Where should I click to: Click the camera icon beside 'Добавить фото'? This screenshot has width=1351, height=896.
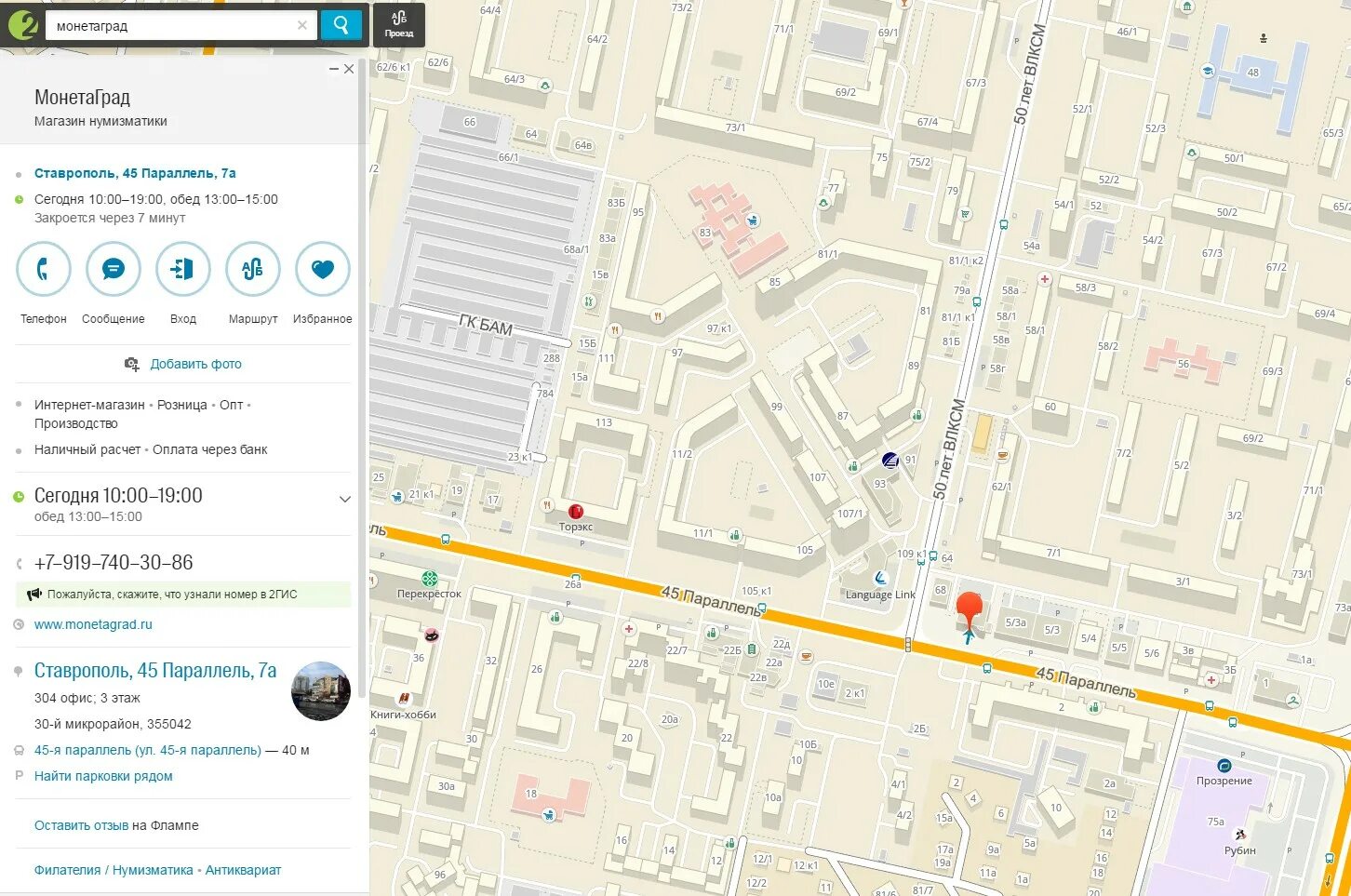tap(132, 364)
